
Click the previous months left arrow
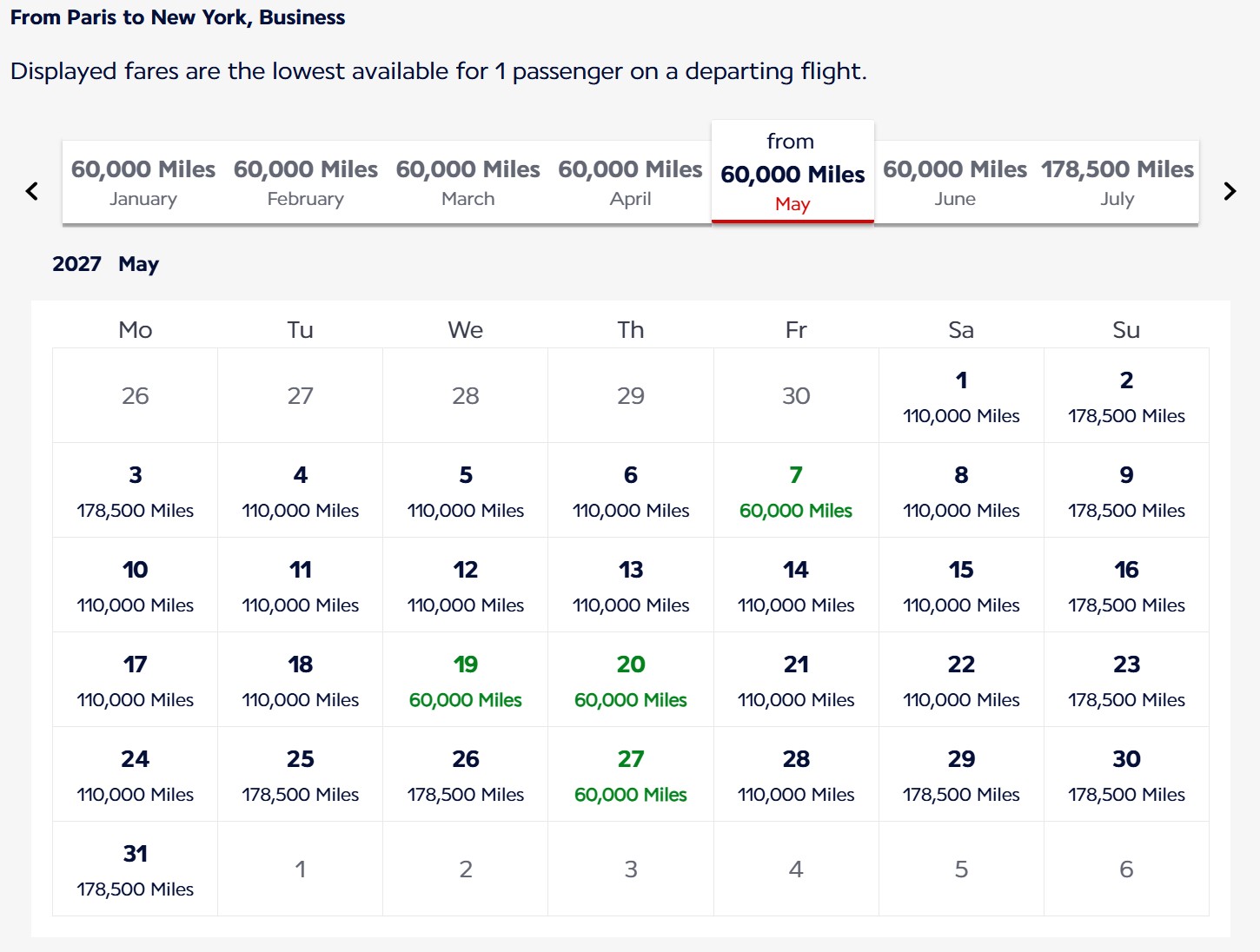tap(32, 191)
